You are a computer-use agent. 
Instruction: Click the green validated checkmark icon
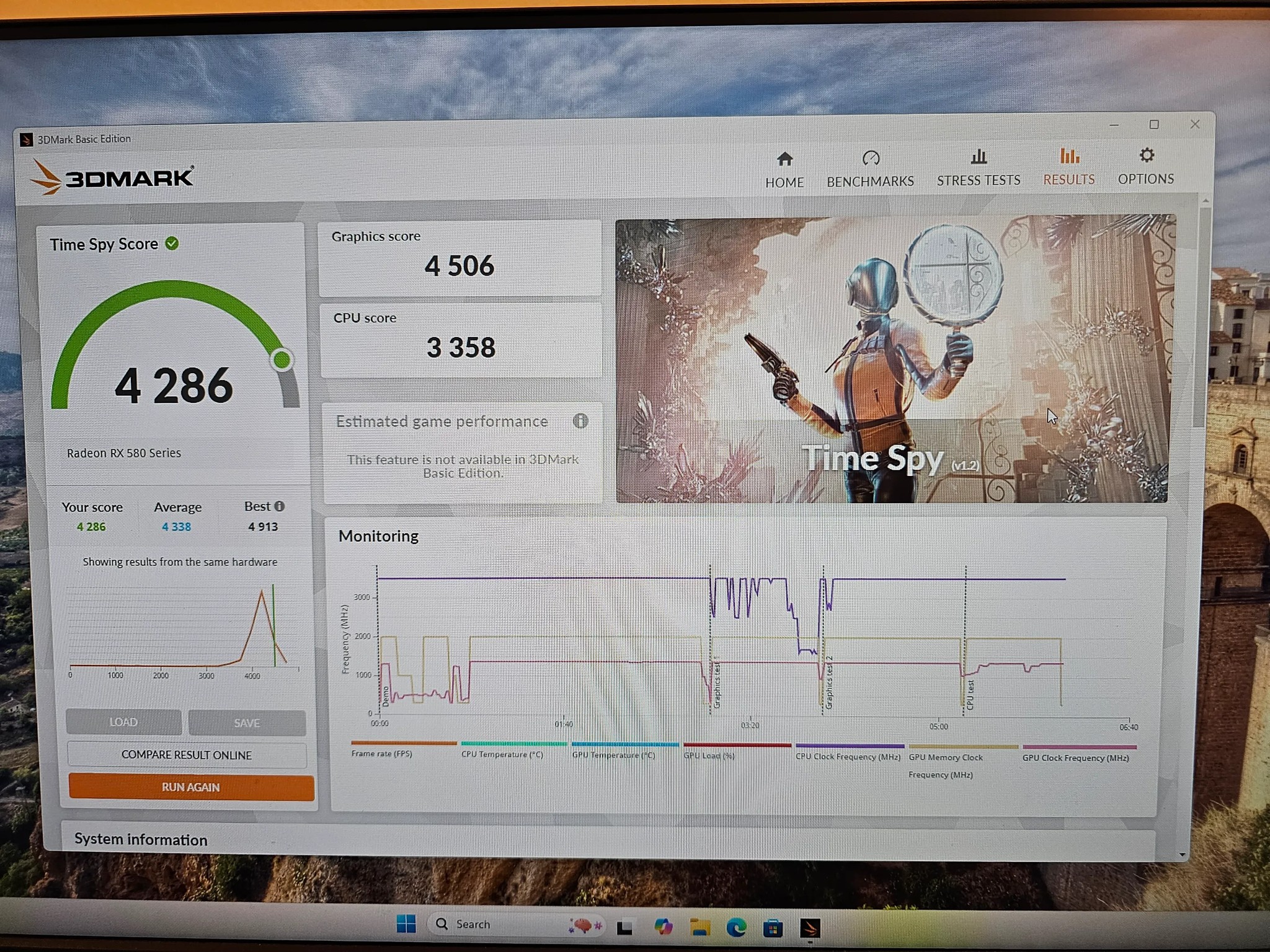(172, 244)
